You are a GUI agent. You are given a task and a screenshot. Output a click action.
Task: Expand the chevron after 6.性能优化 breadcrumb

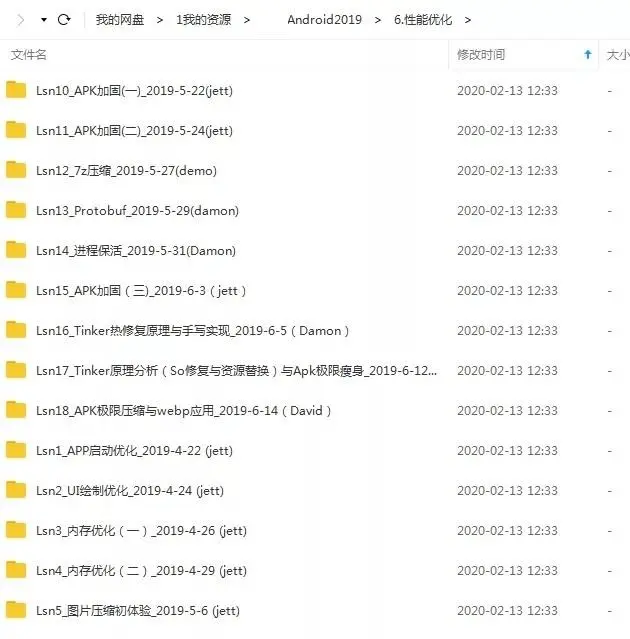point(468,20)
